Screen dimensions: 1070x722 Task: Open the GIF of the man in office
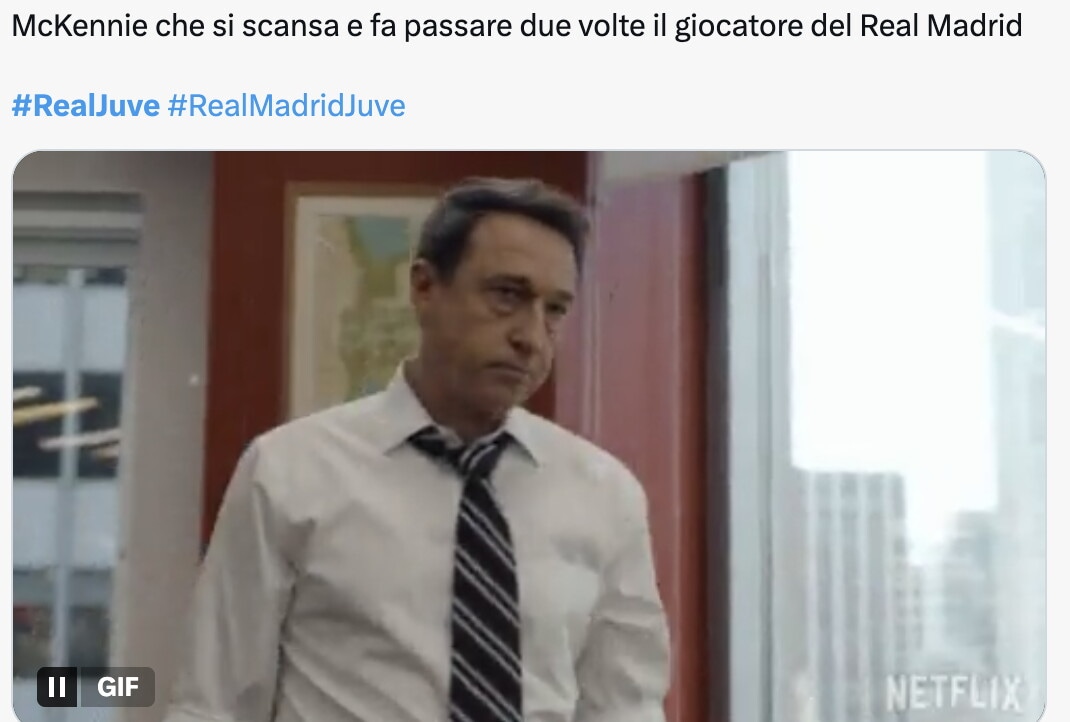click(x=529, y=436)
